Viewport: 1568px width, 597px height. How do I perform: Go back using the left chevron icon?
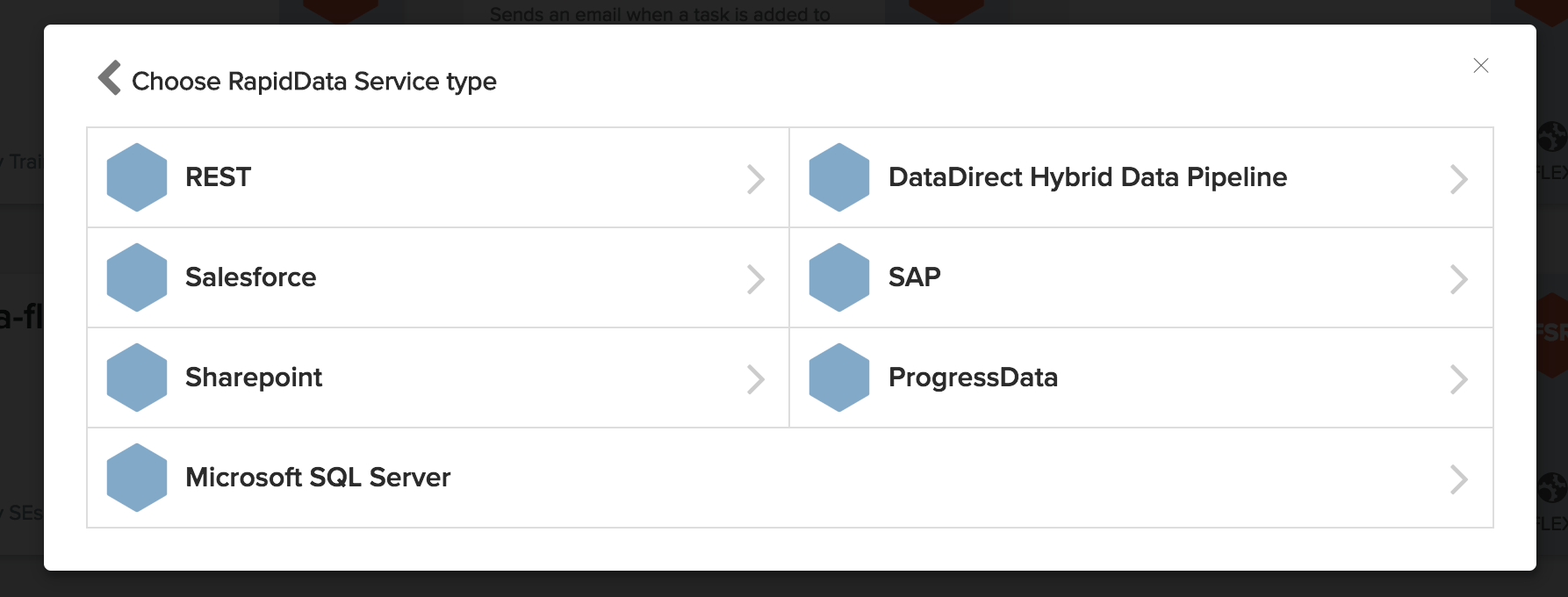coord(110,77)
